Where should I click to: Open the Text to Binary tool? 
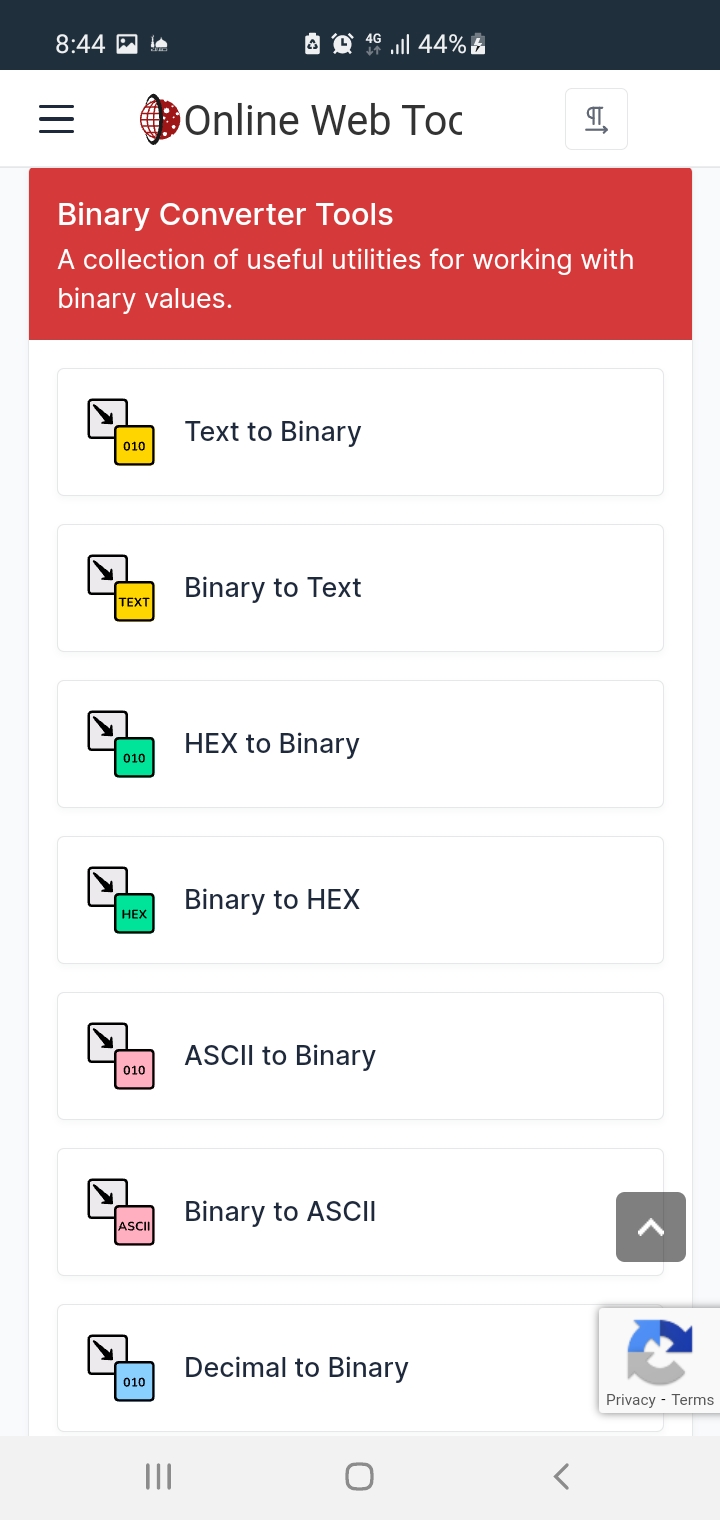(x=273, y=432)
